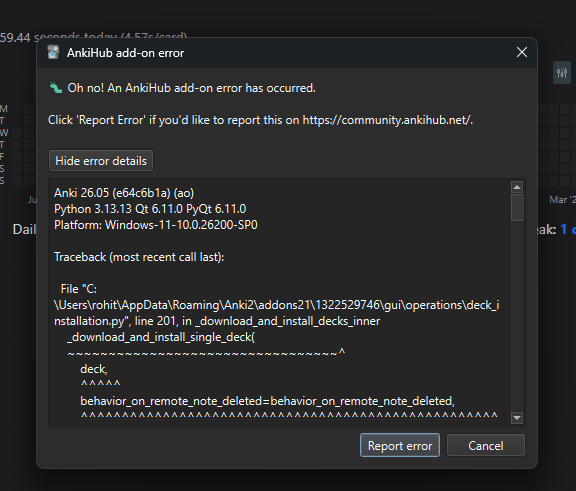Image resolution: width=576 pixels, height=491 pixels.
Task: Close the AnkiHub add-on error window
Action: [x=522, y=52]
